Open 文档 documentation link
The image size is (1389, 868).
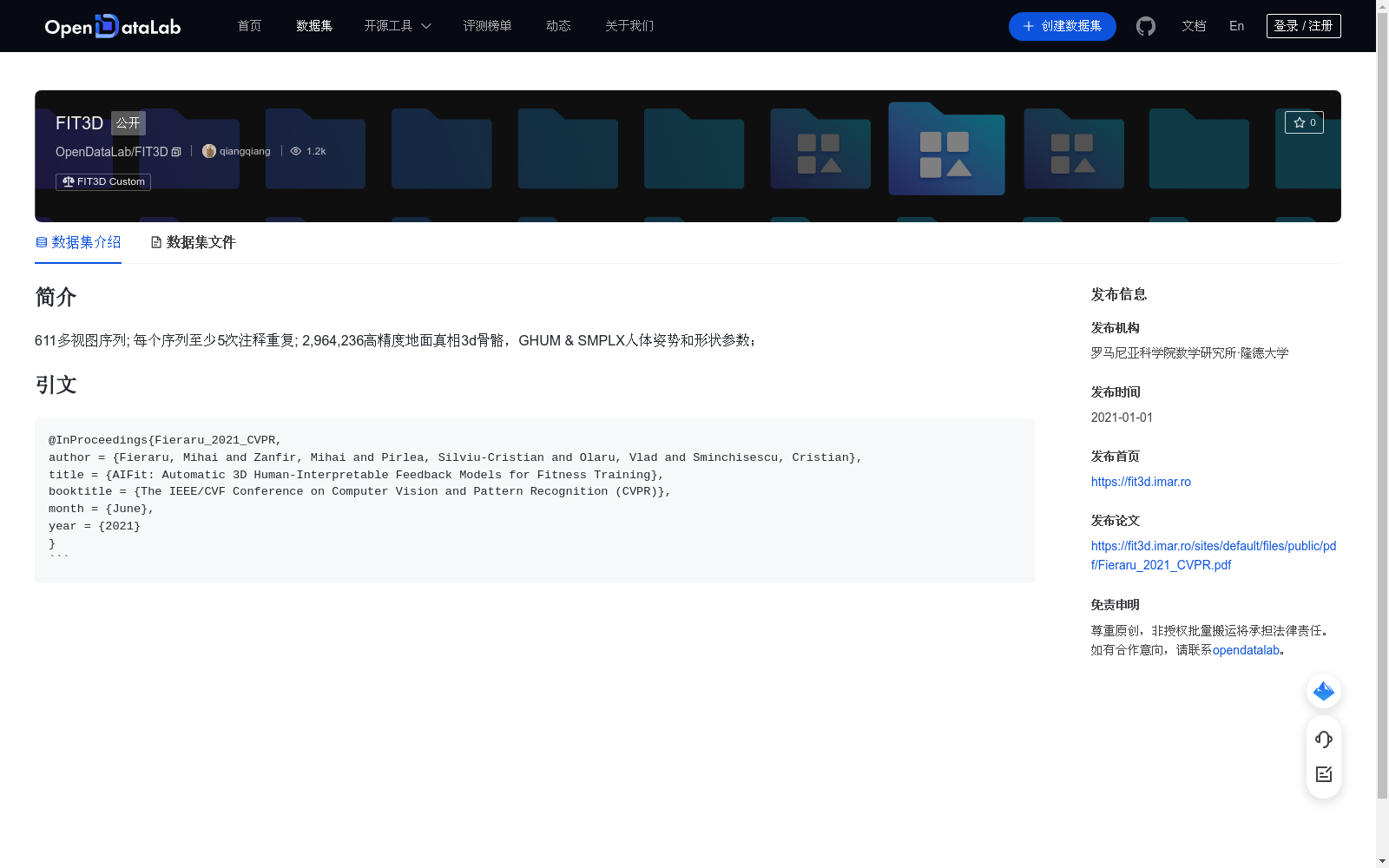pos(1194,26)
